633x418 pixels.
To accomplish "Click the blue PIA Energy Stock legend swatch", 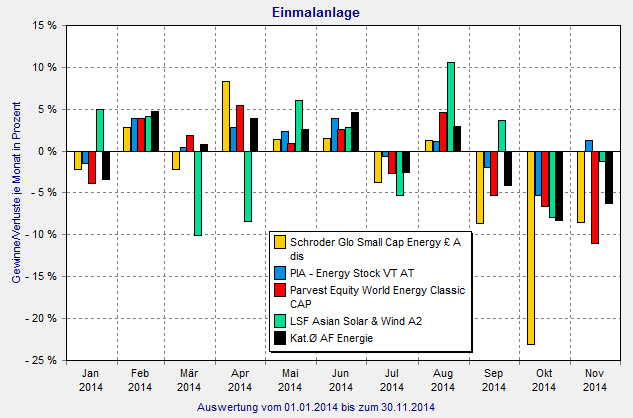I will tap(281, 270).
